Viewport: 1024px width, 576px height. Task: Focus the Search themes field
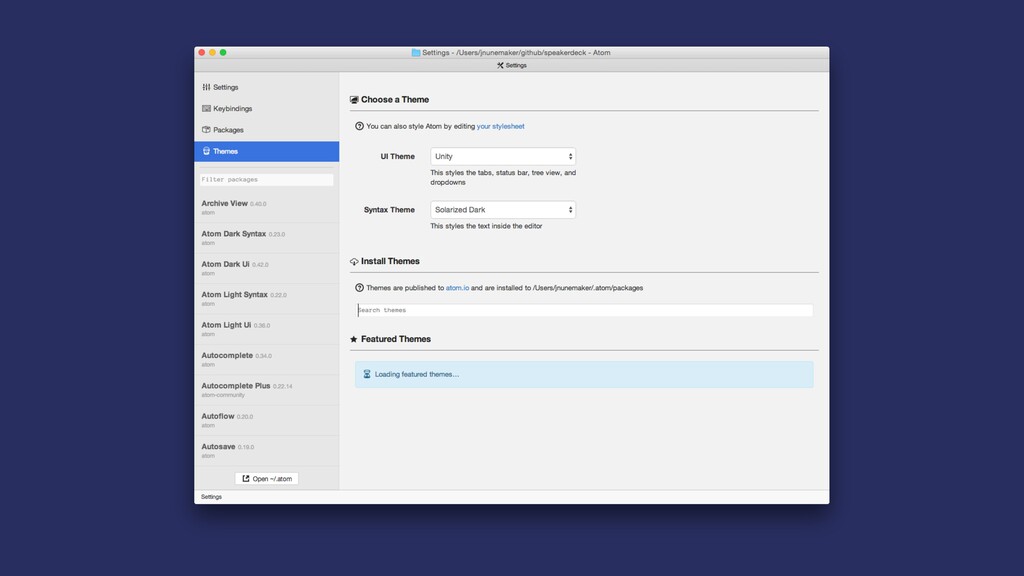click(584, 310)
